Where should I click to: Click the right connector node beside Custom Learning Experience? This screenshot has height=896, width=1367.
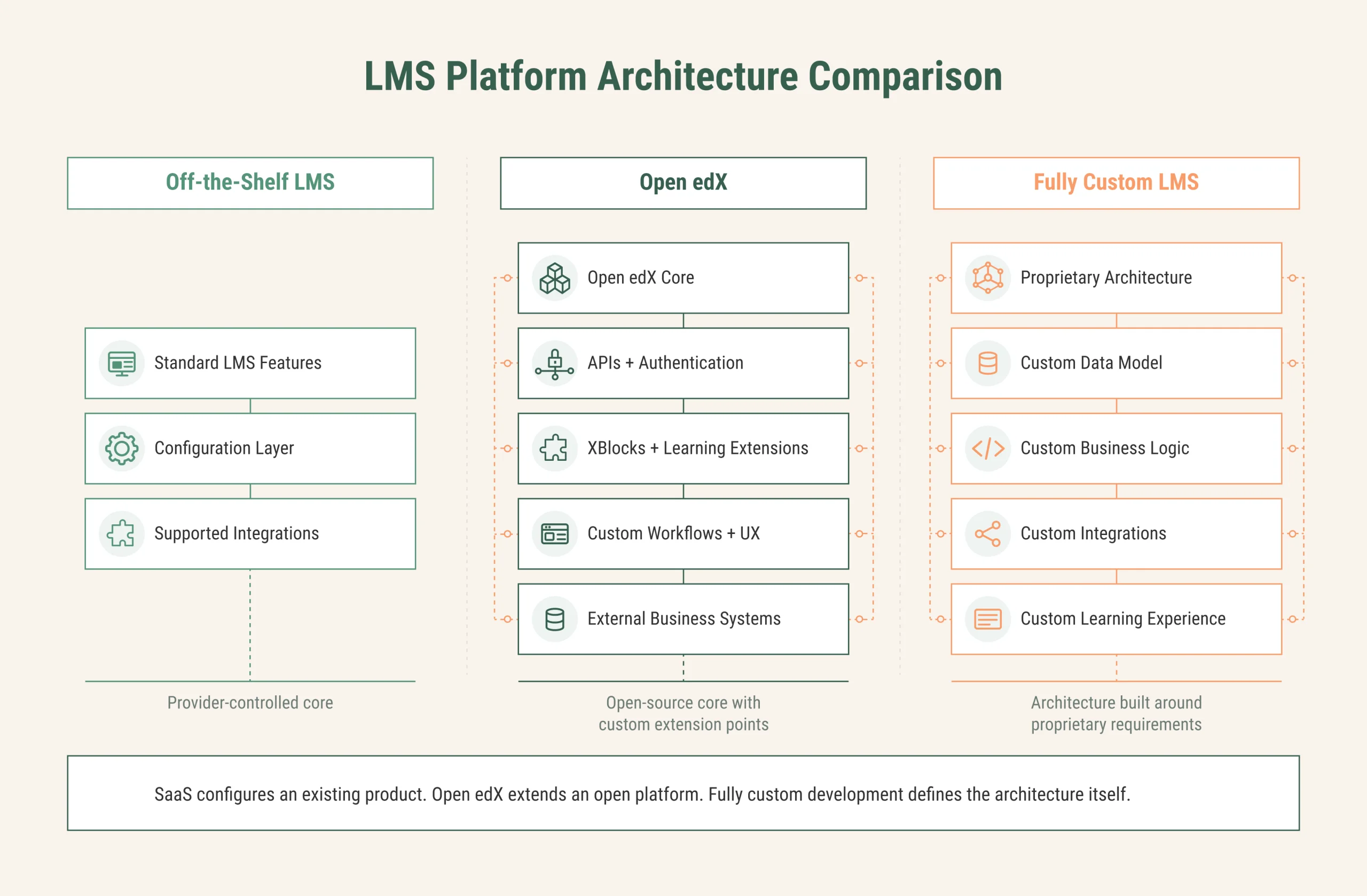click(1293, 619)
